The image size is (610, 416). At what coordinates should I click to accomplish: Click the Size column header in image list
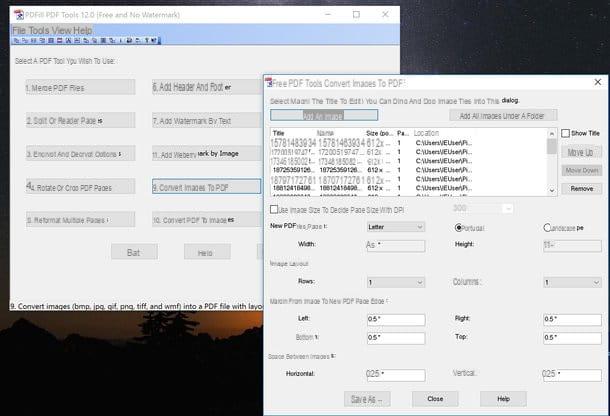click(380, 133)
